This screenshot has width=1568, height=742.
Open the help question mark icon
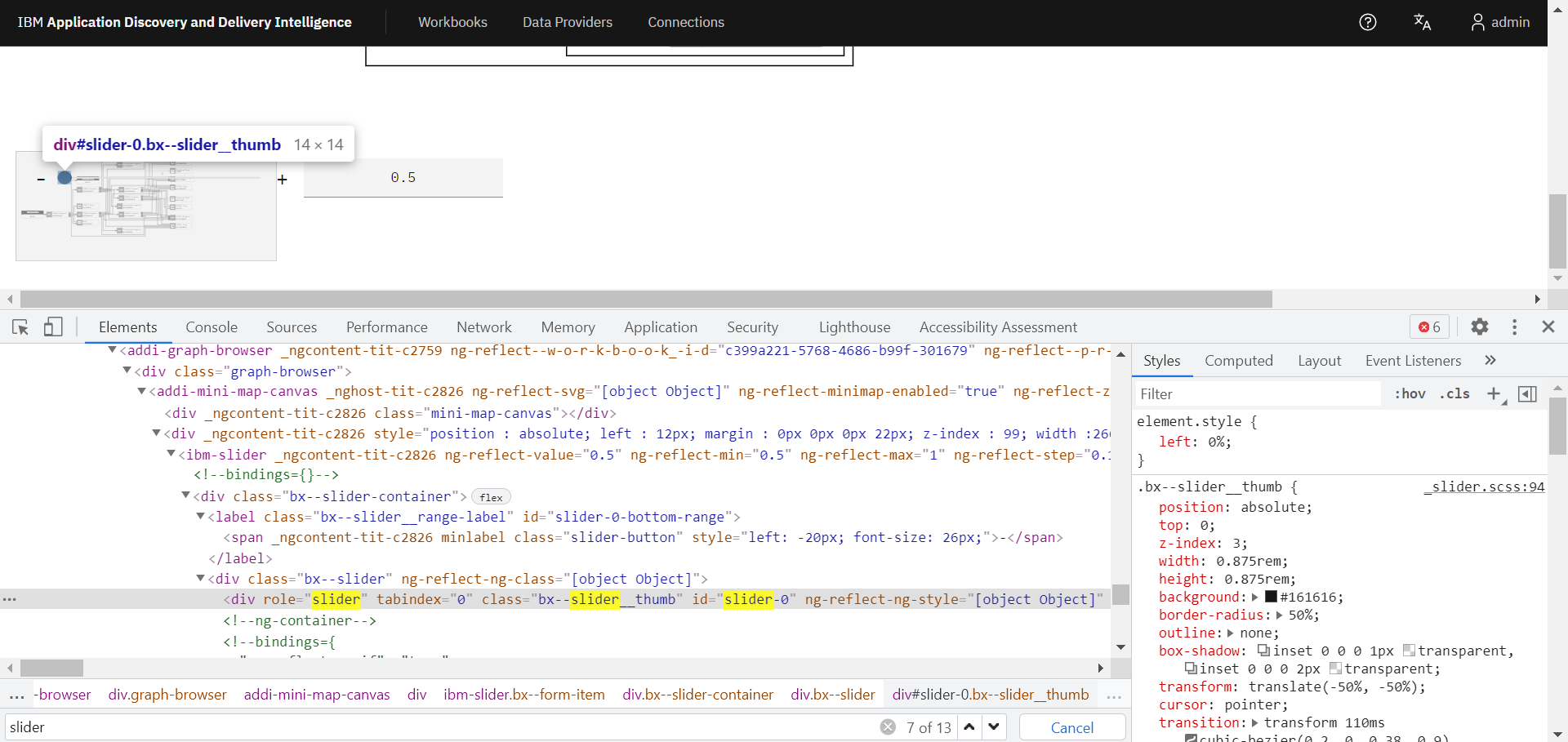click(1367, 22)
